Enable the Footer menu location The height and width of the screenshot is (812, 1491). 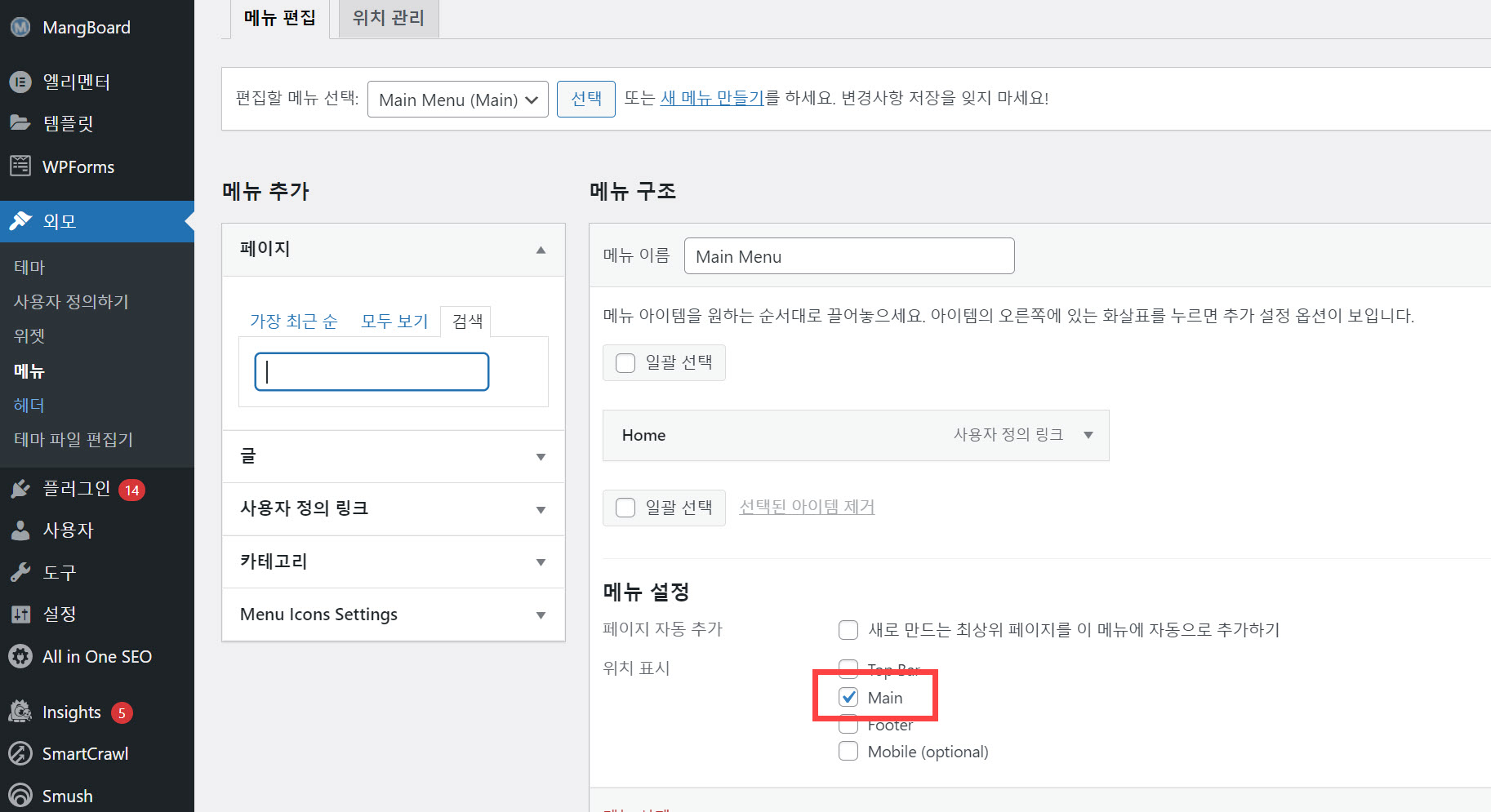pos(848,725)
